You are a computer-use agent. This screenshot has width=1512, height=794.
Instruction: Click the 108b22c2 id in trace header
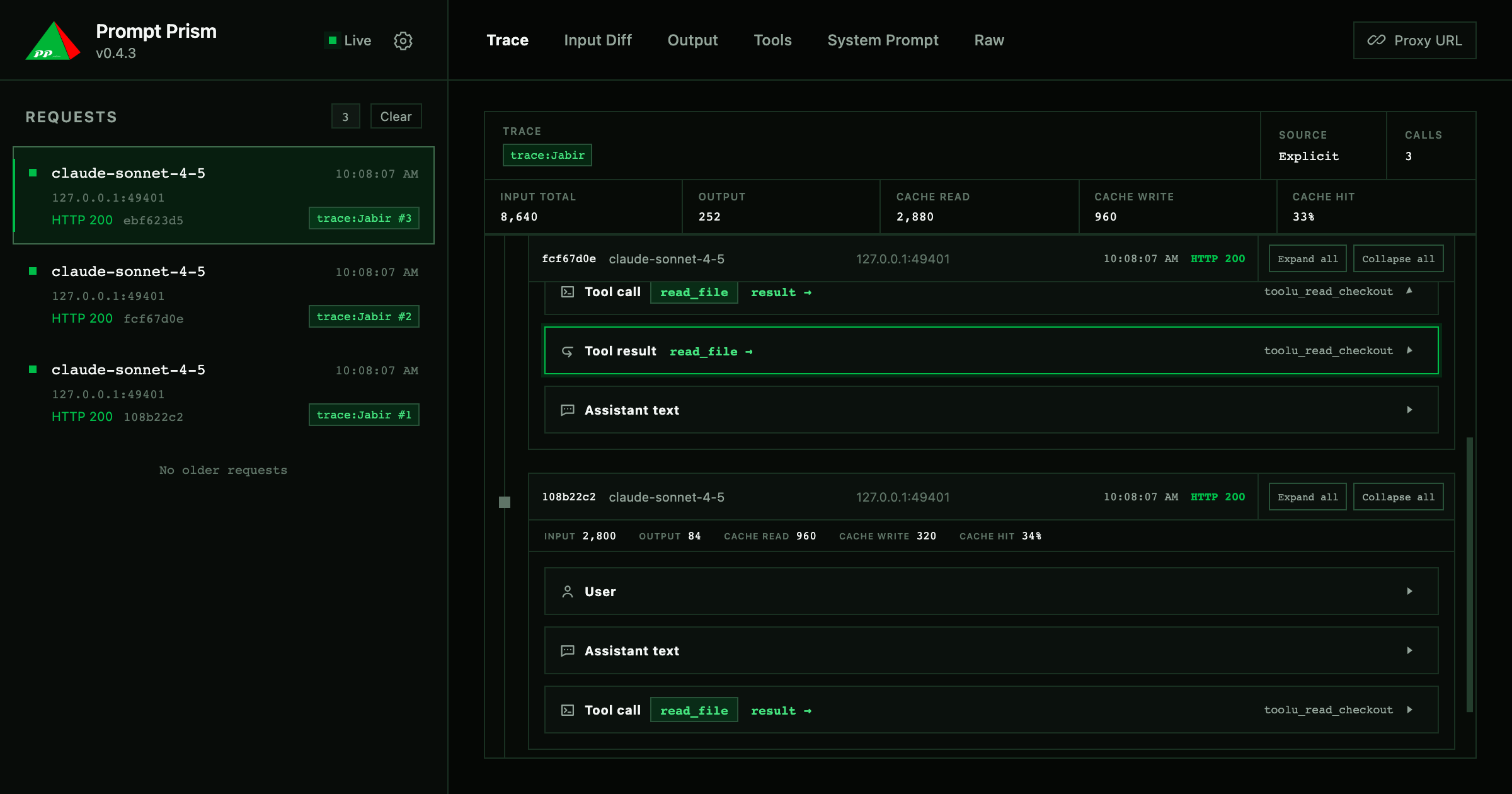tap(569, 497)
